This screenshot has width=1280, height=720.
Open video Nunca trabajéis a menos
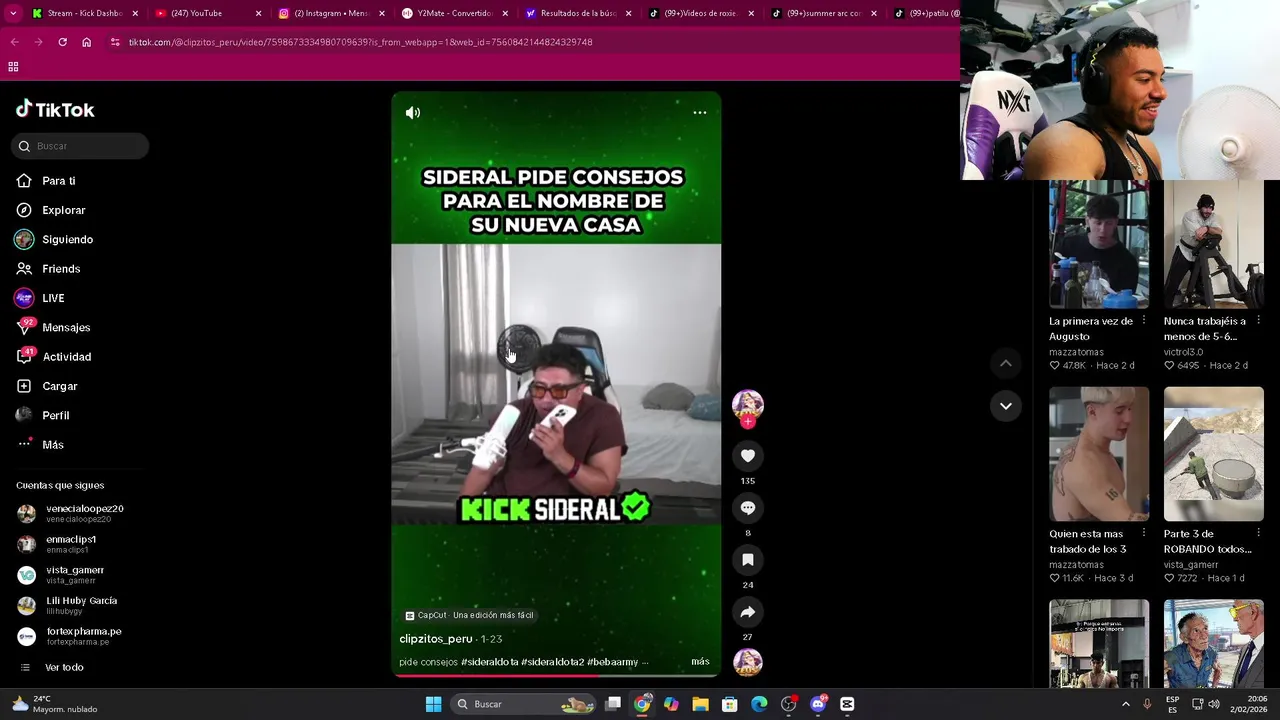[x=1213, y=245]
